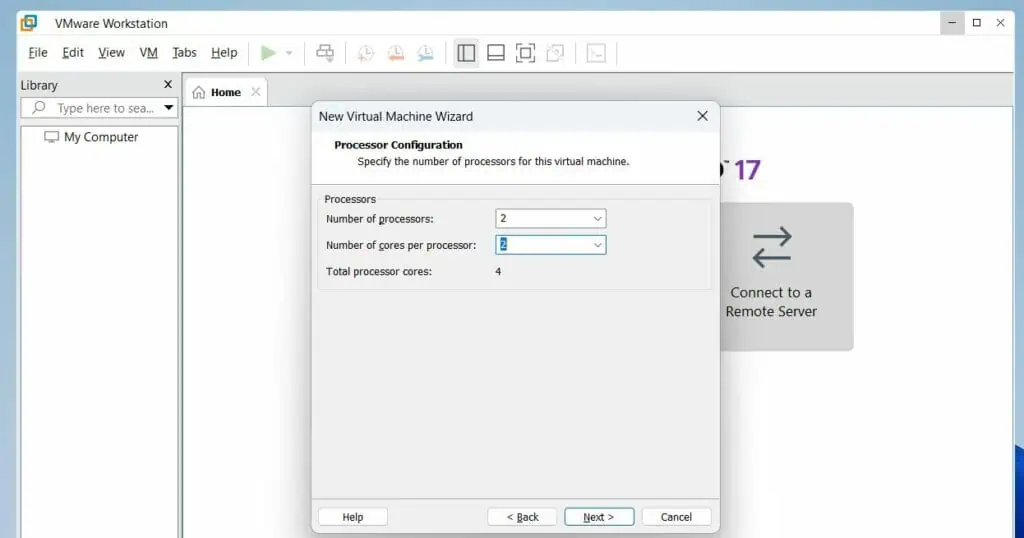The image size is (1024, 538).
Task: Click the green Power On play icon
Action: [x=268, y=53]
